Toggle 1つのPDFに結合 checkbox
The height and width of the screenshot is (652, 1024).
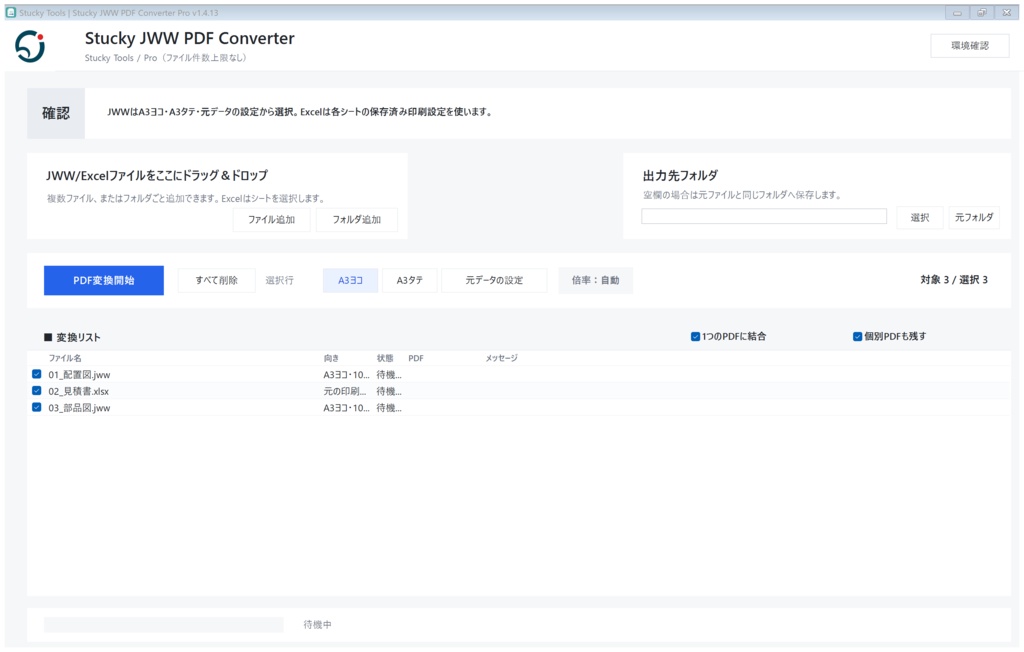696,336
